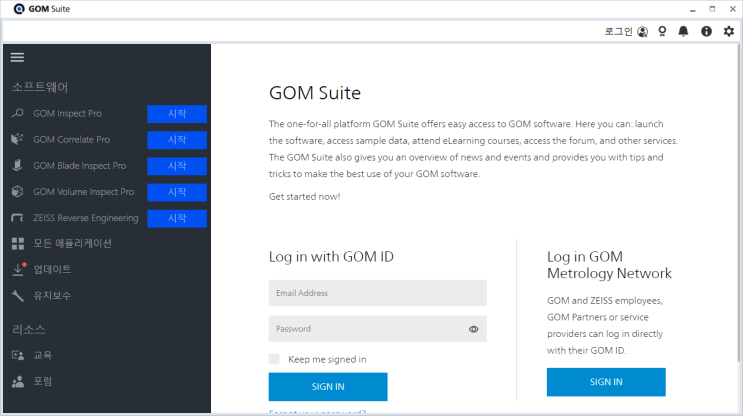
Task: Open 포럼 under 리소스
Action: [x=43, y=381]
